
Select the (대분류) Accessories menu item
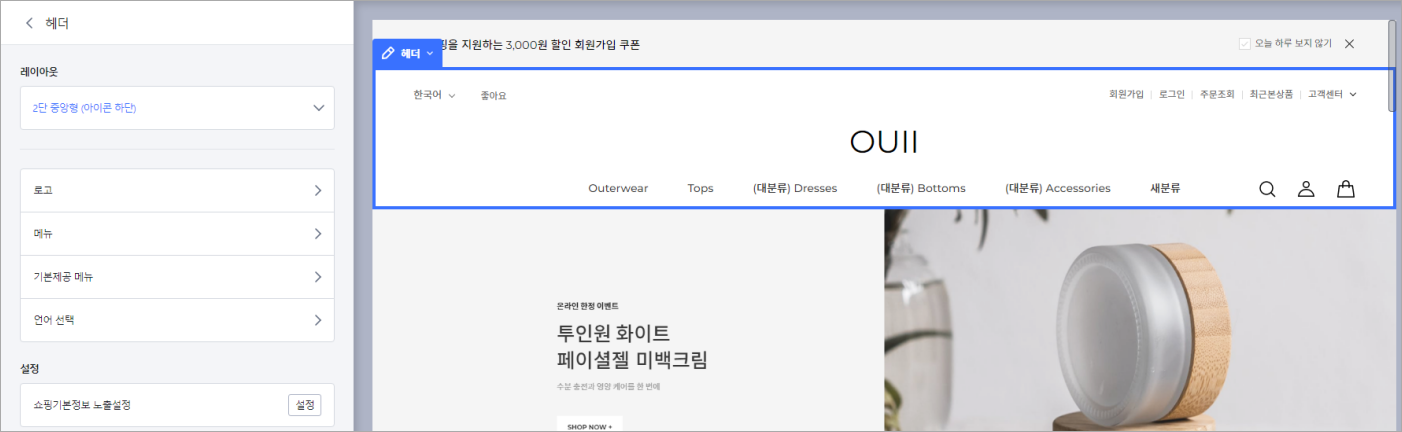pyautogui.click(x=1058, y=188)
